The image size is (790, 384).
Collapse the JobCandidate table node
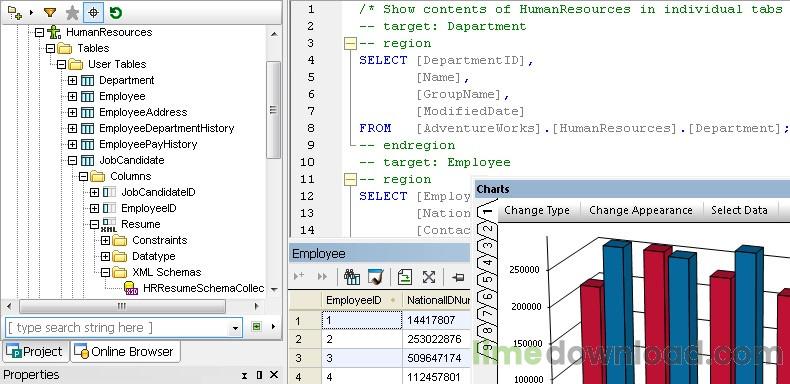coord(73,160)
